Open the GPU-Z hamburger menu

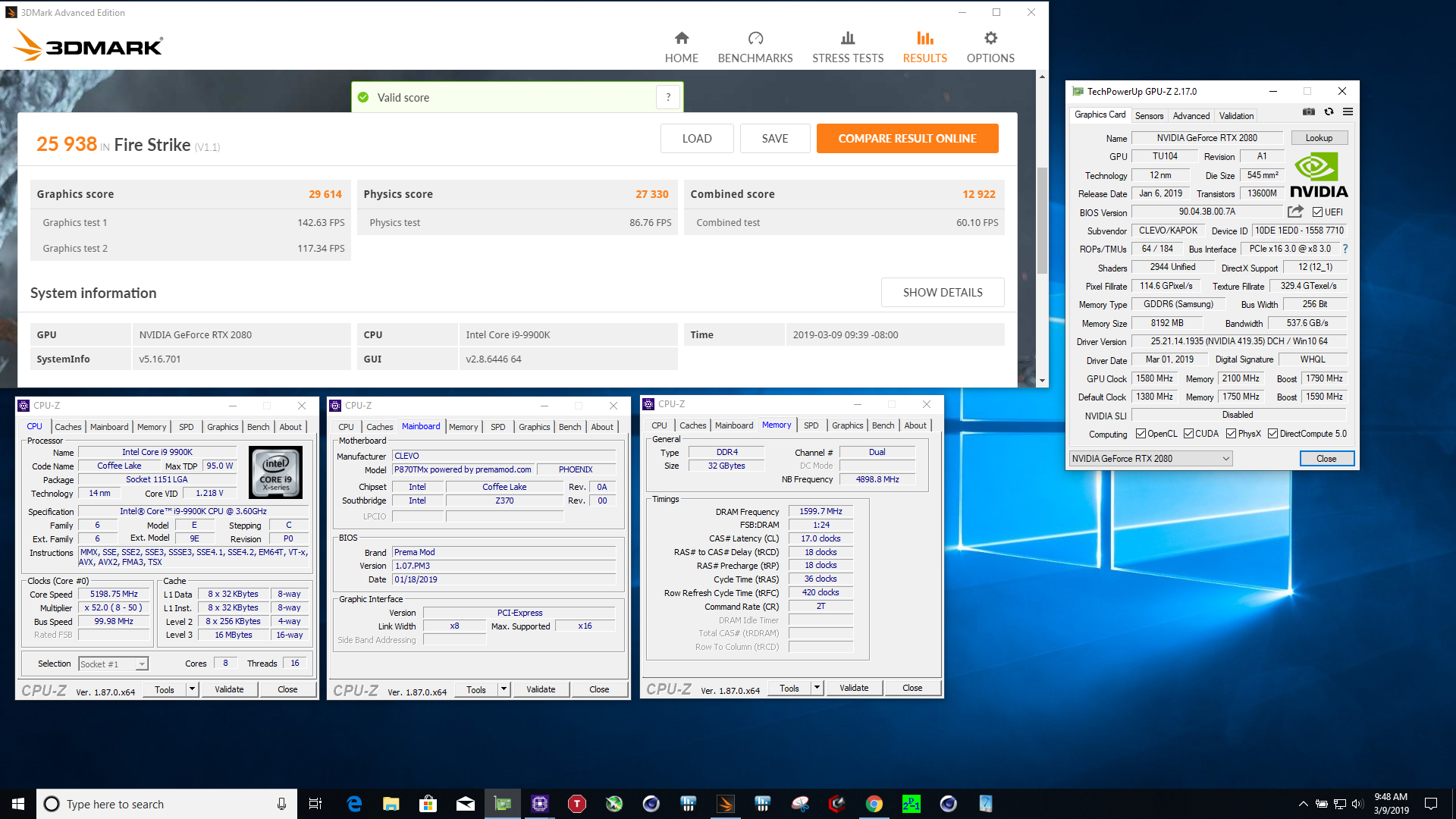point(1348,111)
